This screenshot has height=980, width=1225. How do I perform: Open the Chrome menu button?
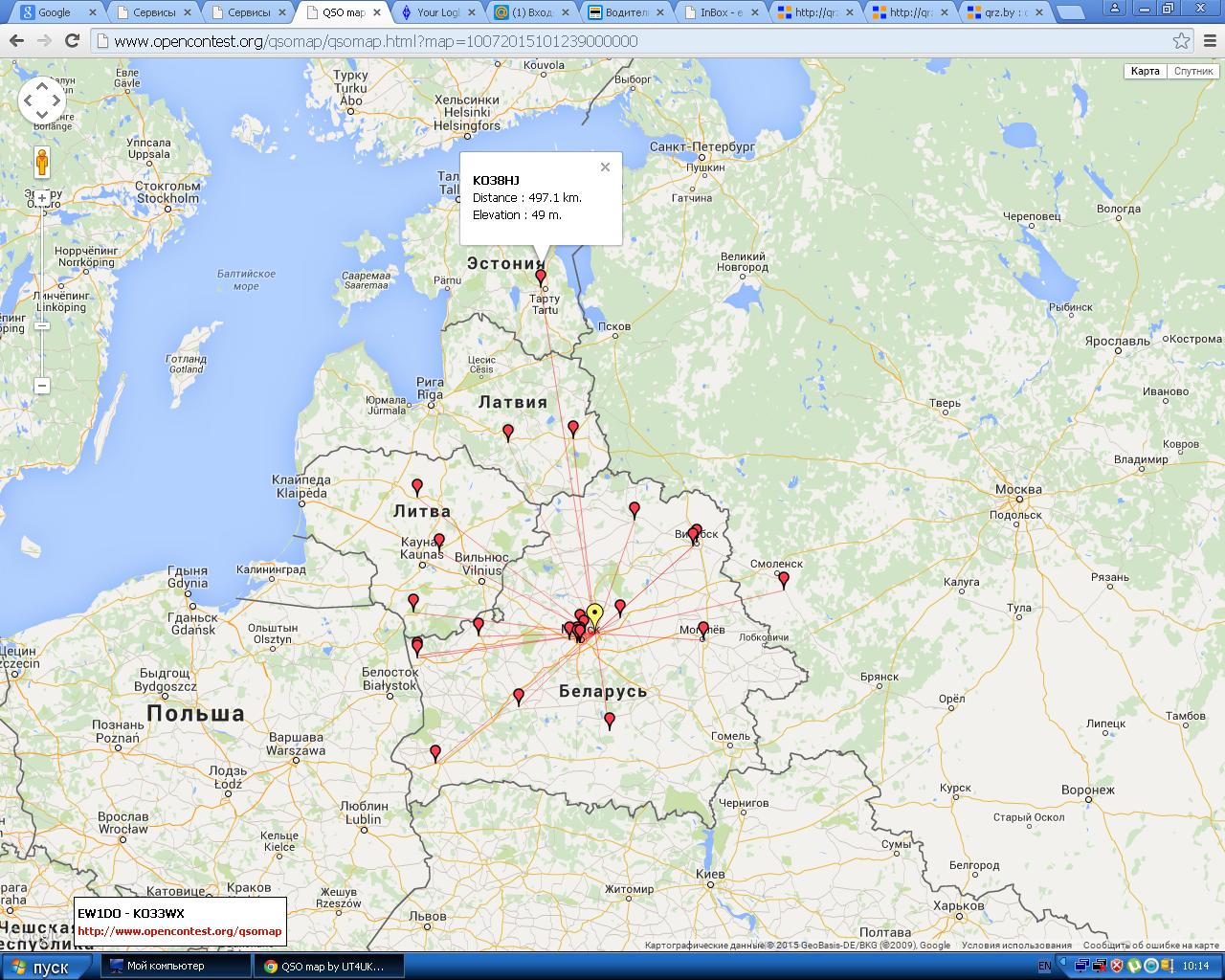coord(1208,41)
